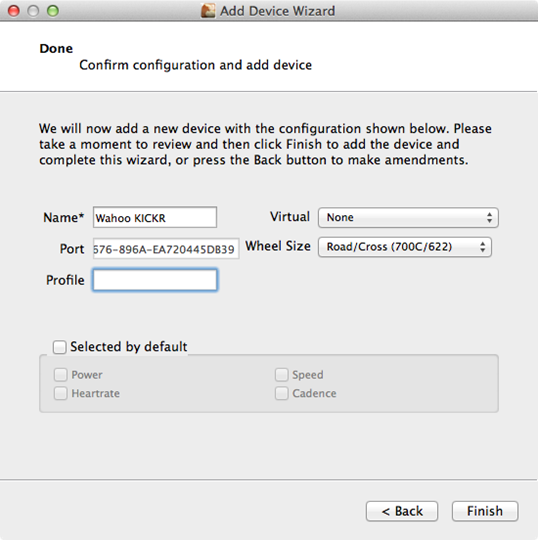Enable the Selected by default checkbox
Viewport: 538px width, 540px height.
click(x=59, y=347)
